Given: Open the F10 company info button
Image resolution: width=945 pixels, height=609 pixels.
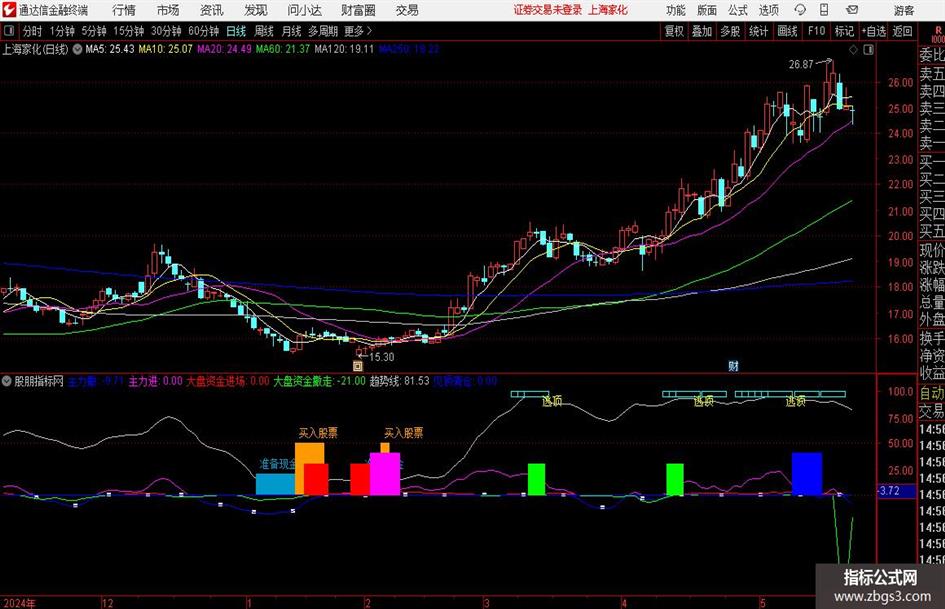Looking at the screenshot, I should (816, 31).
